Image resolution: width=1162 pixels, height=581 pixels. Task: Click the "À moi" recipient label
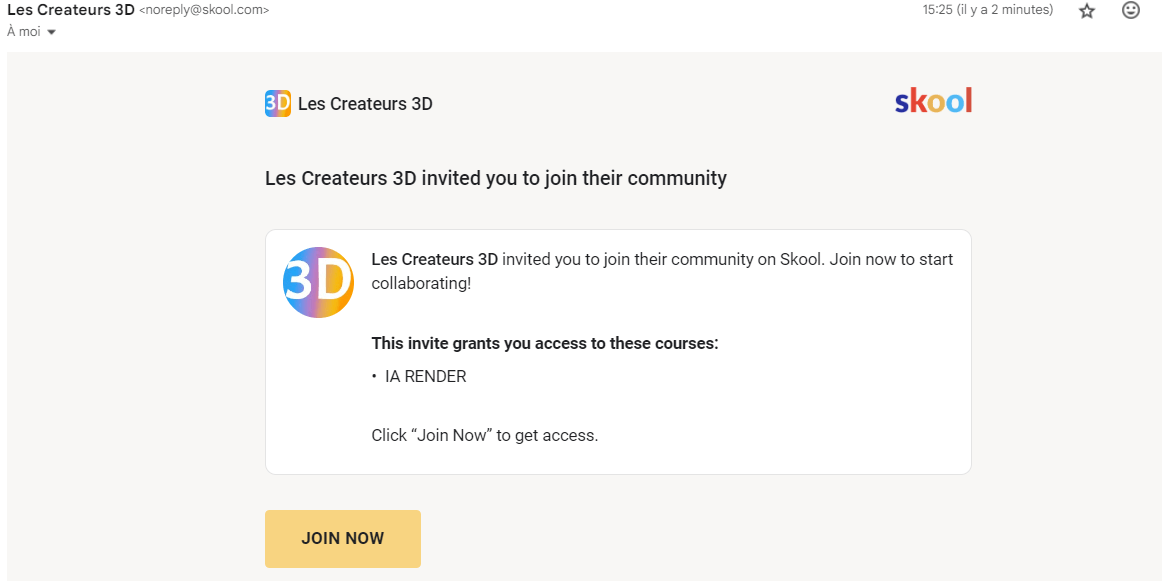pos(23,32)
